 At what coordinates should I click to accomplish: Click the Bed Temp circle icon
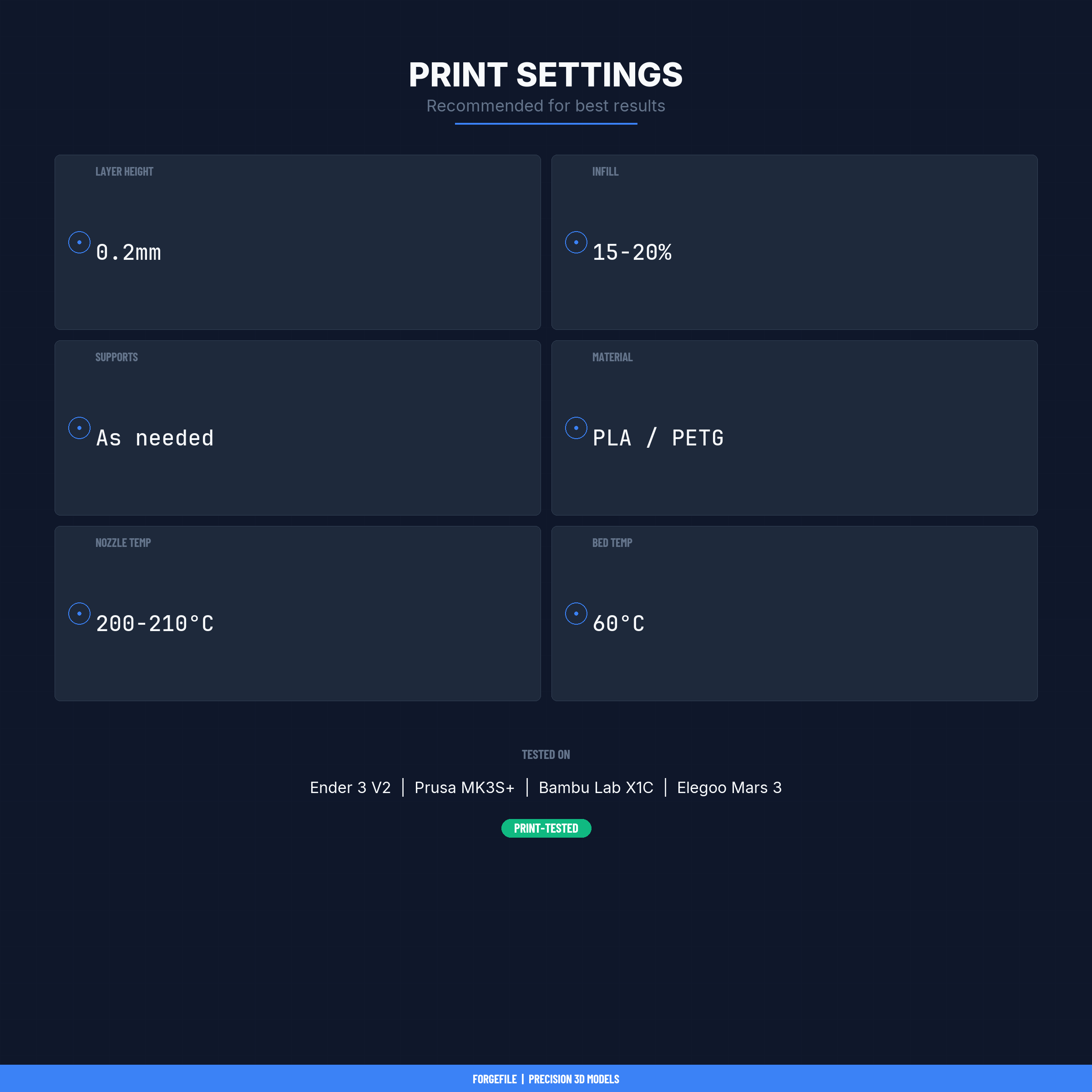click(576, 614)
